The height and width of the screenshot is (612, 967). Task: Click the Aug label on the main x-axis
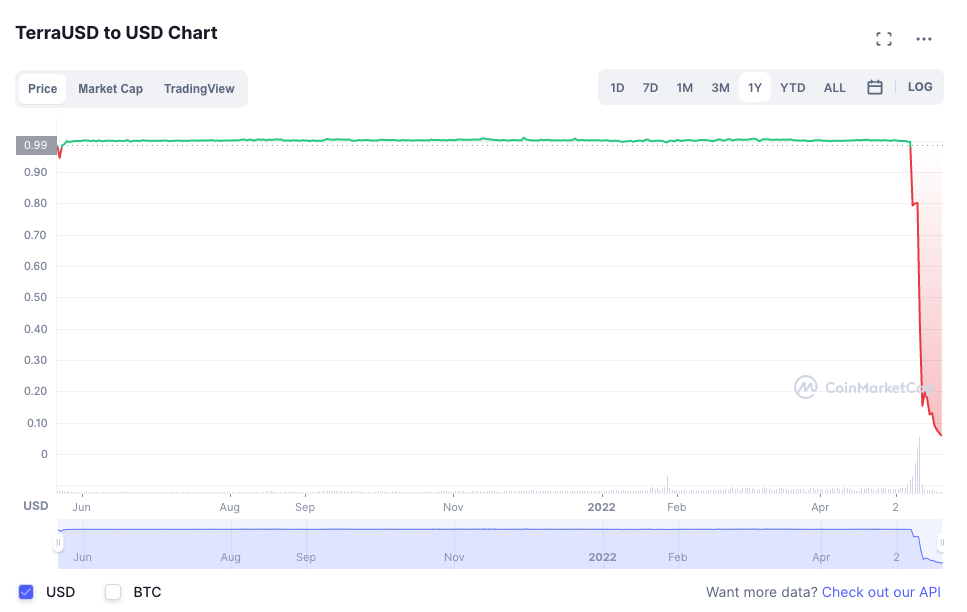click(x=229, y=507)
